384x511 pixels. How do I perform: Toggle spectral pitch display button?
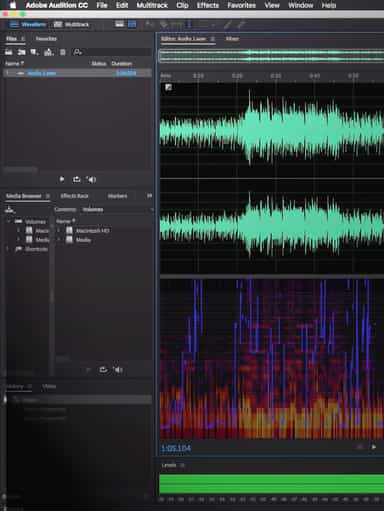coord(132,24)
